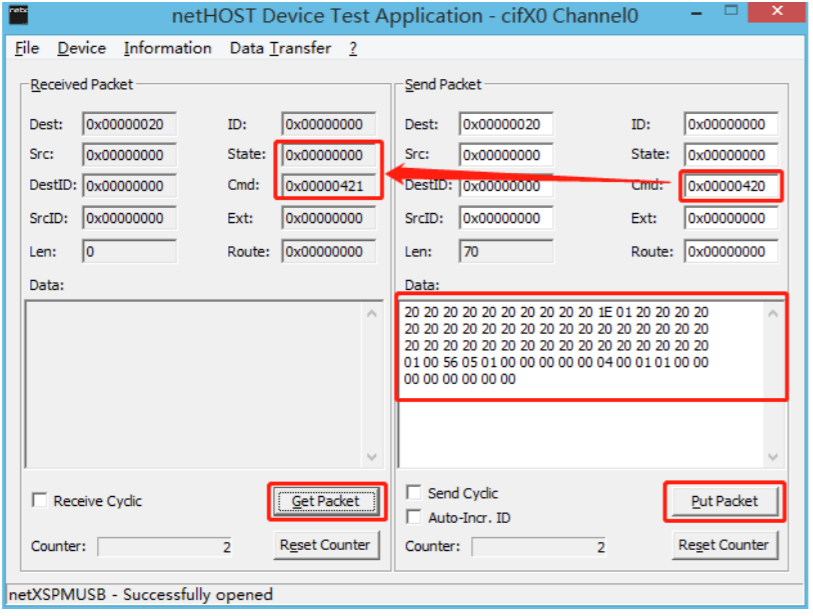This screenshot has height=616, width=813.
Task: Click Send Packet Ext input field
Action: click(x=731, y=218)
